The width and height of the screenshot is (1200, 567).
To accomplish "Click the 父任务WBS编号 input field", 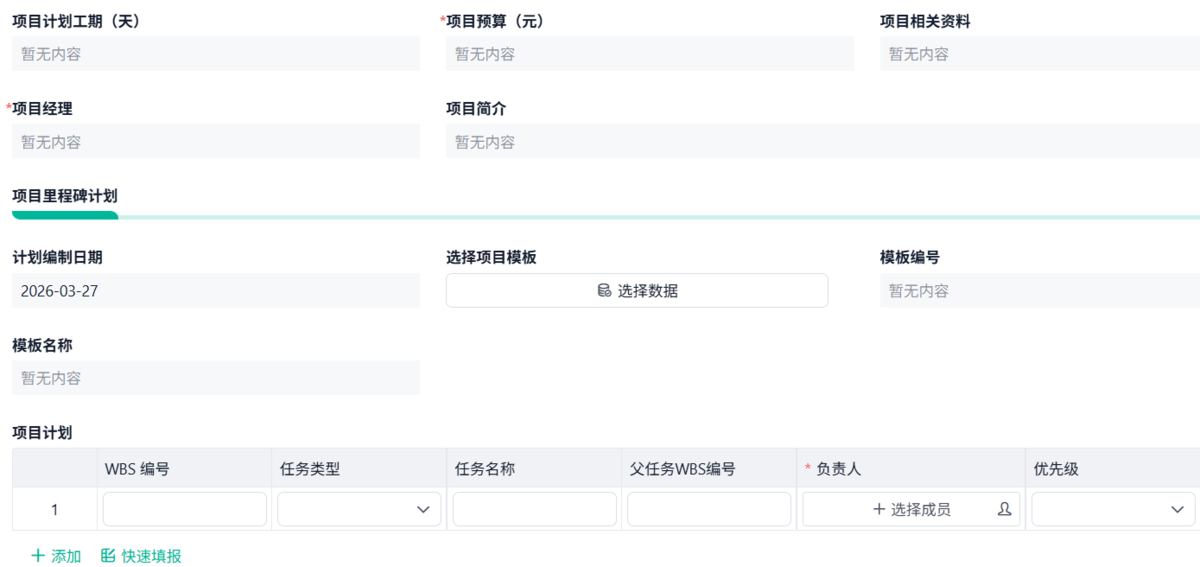I will pyautogui.click(x=709, y=509).
